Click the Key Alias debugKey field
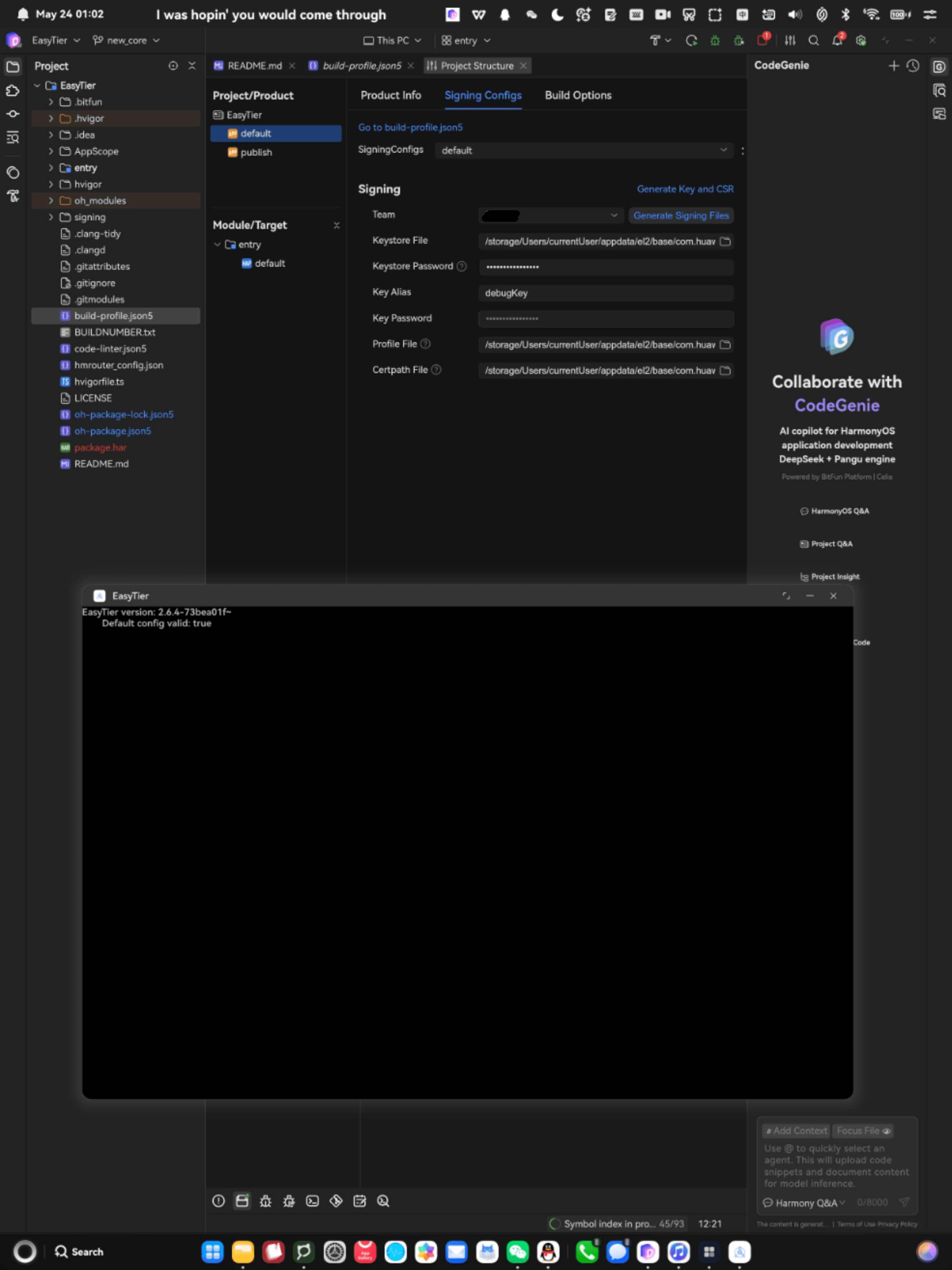 click(605, 293)
